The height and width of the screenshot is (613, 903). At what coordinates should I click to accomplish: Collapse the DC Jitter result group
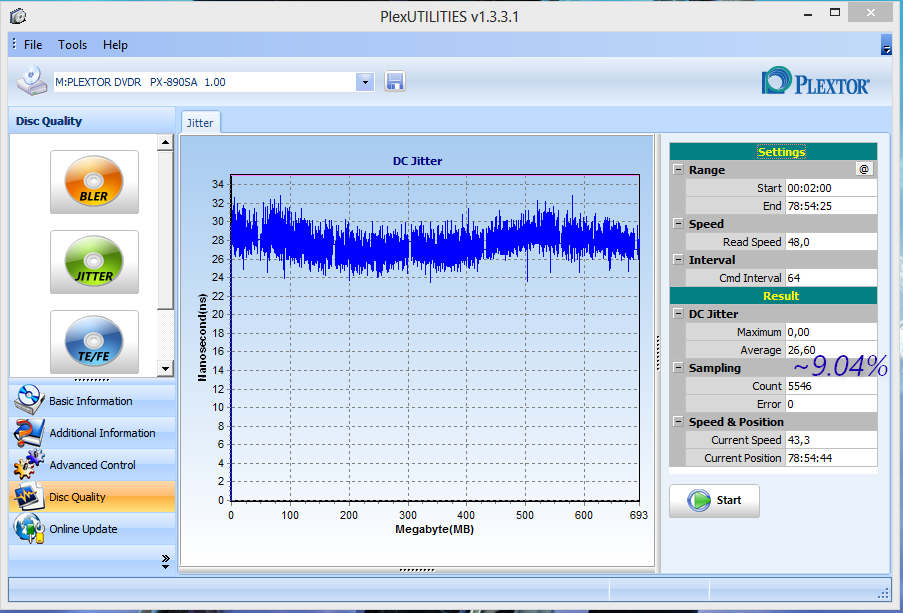[678, 313]
